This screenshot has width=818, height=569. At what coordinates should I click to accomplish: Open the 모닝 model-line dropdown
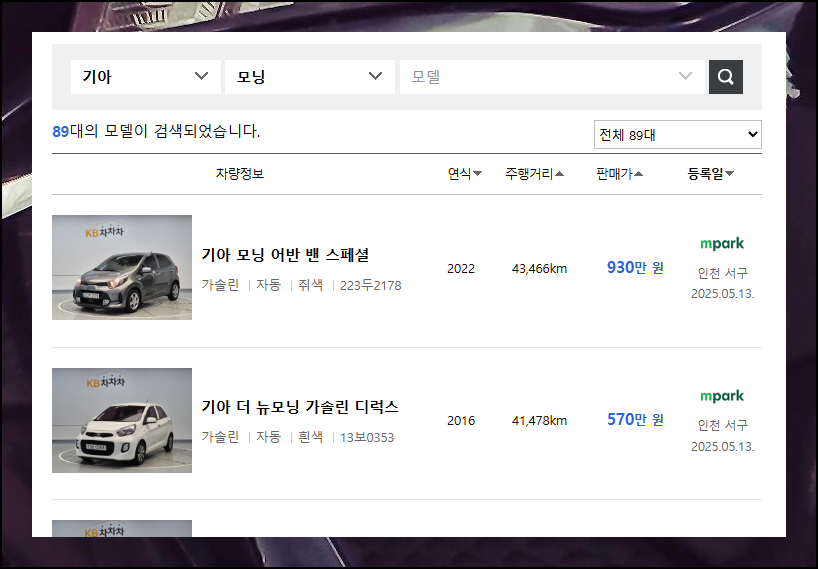(x=309, y=77)
